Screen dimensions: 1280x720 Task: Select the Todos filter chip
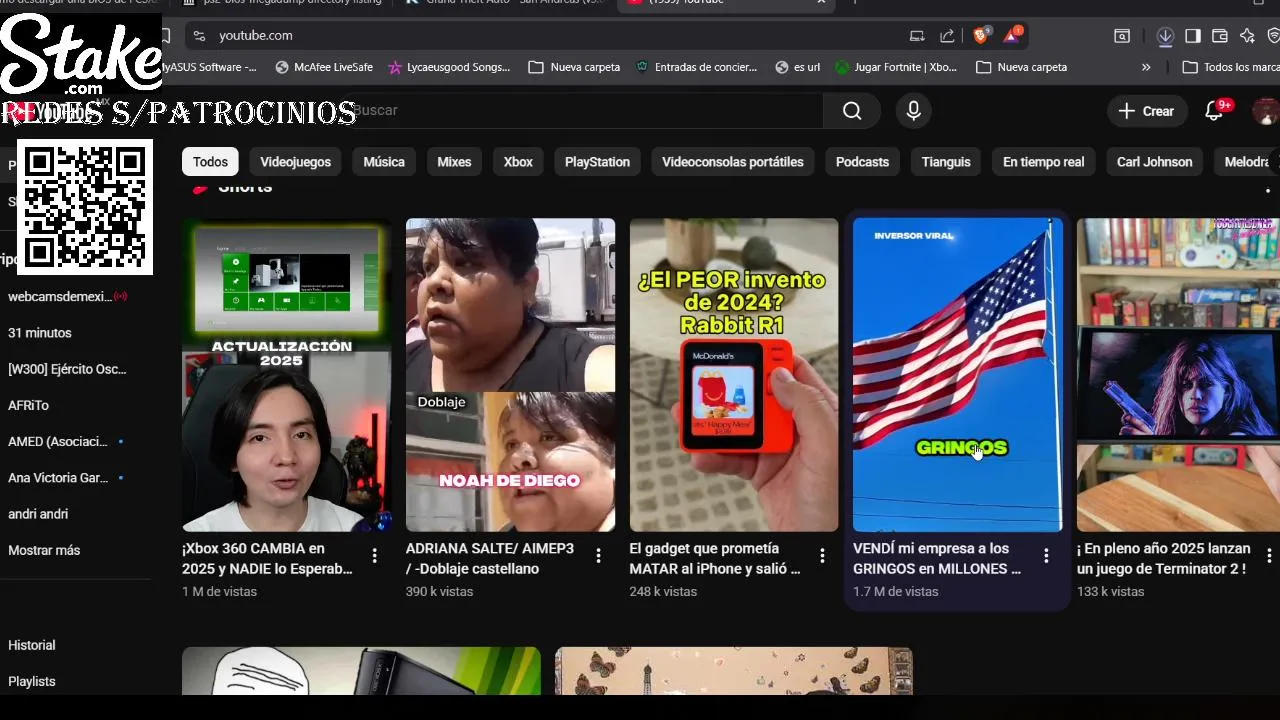[x=210, y=162]
